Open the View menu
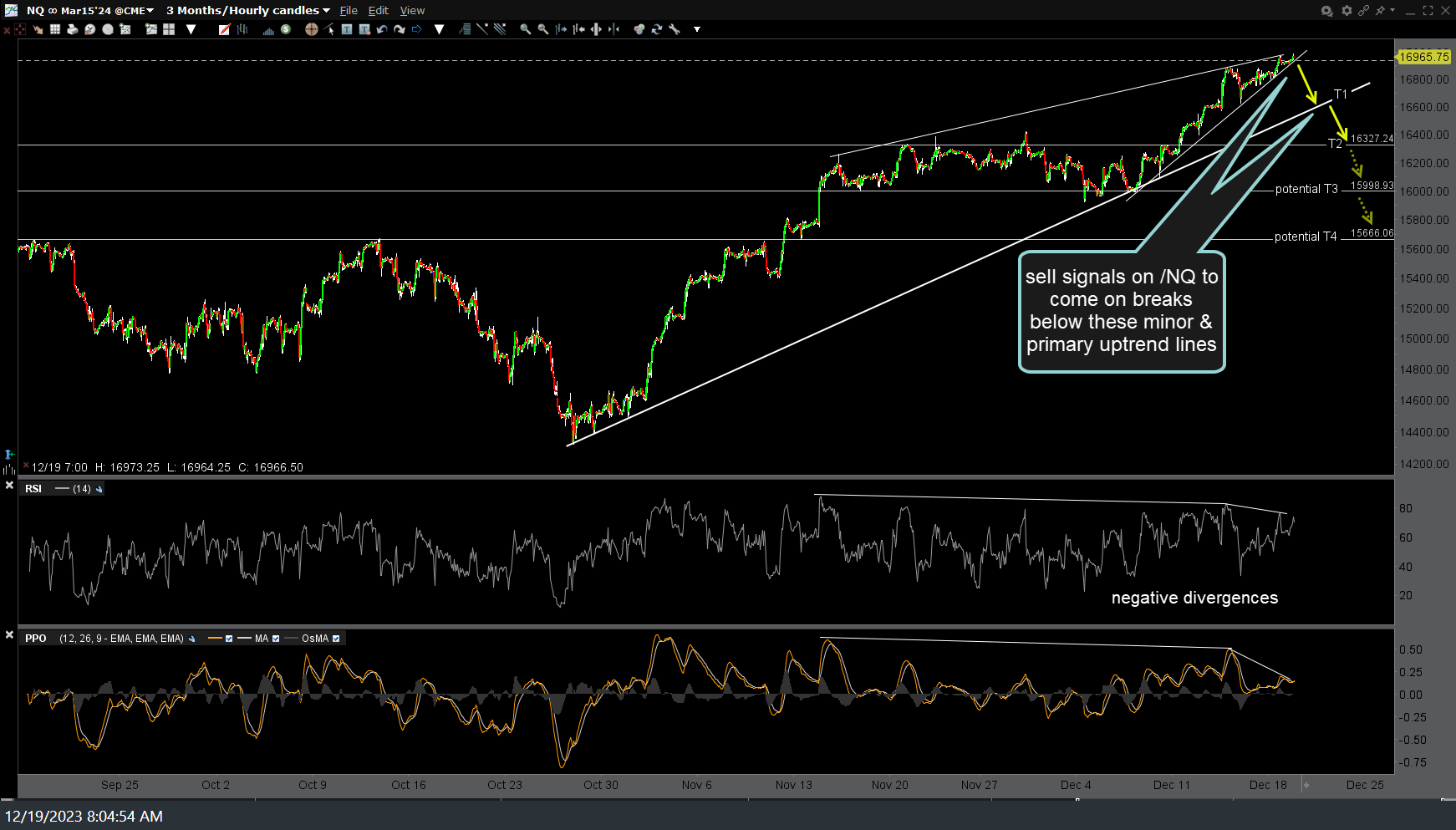 412,10
